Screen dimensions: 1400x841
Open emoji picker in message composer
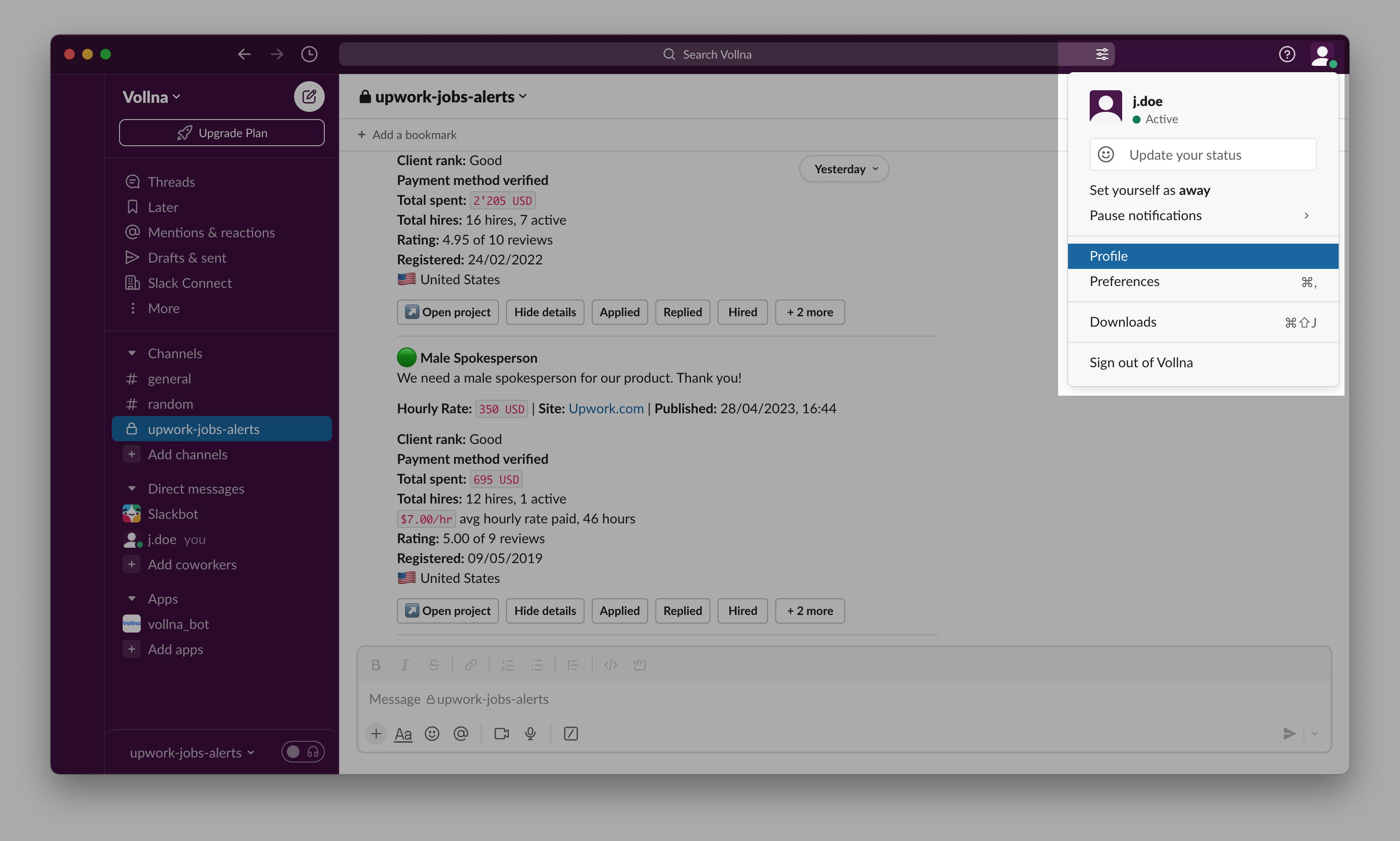tap(432, 733)
